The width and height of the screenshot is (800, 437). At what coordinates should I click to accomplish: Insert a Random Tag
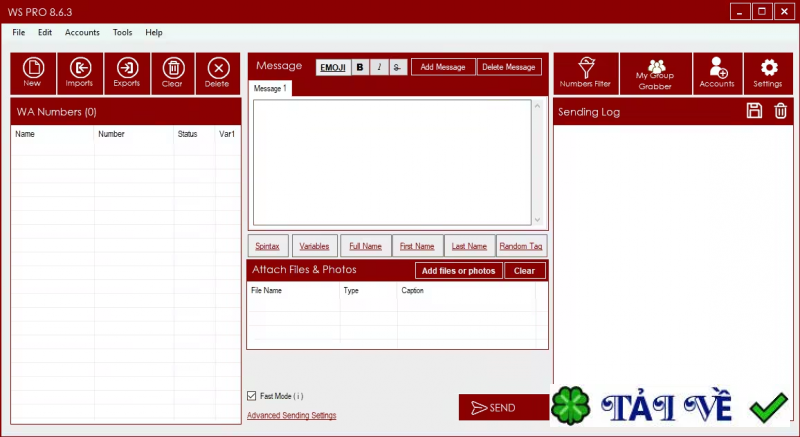[521, 246]
